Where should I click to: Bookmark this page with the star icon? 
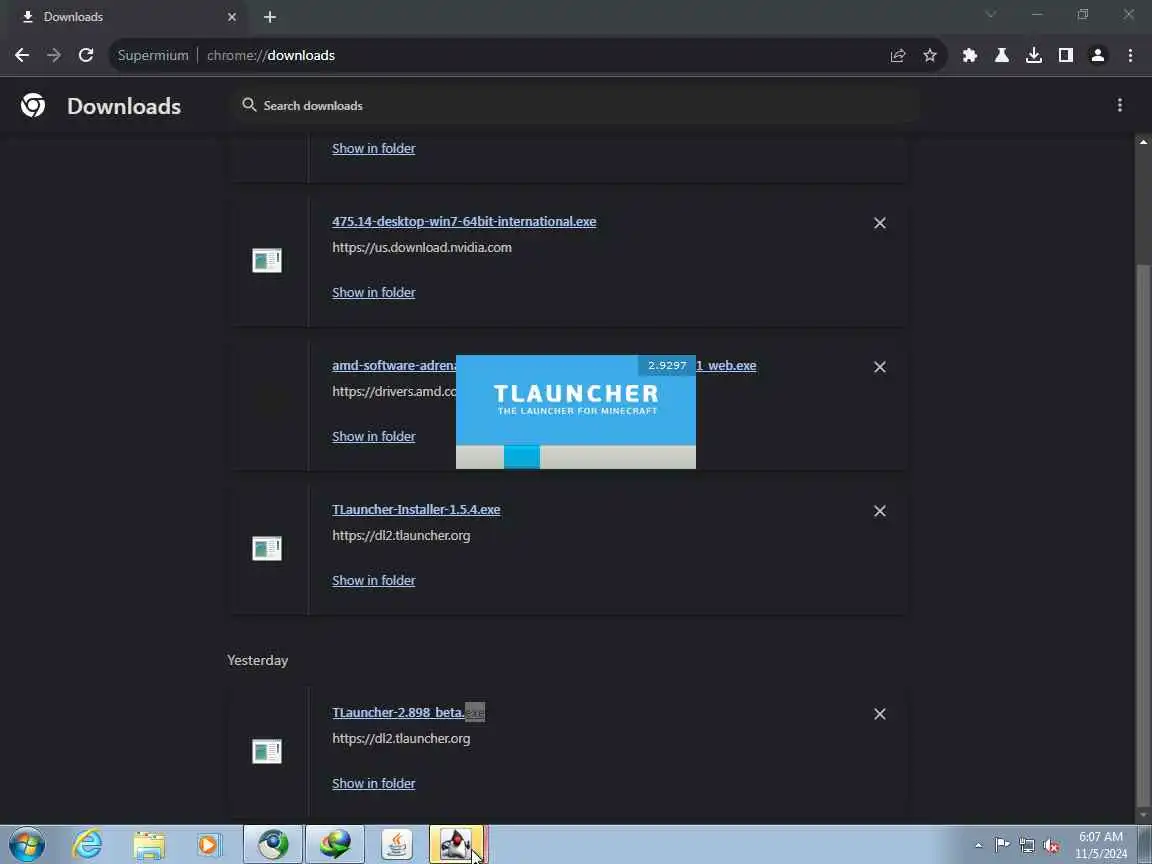coord(930,55)
